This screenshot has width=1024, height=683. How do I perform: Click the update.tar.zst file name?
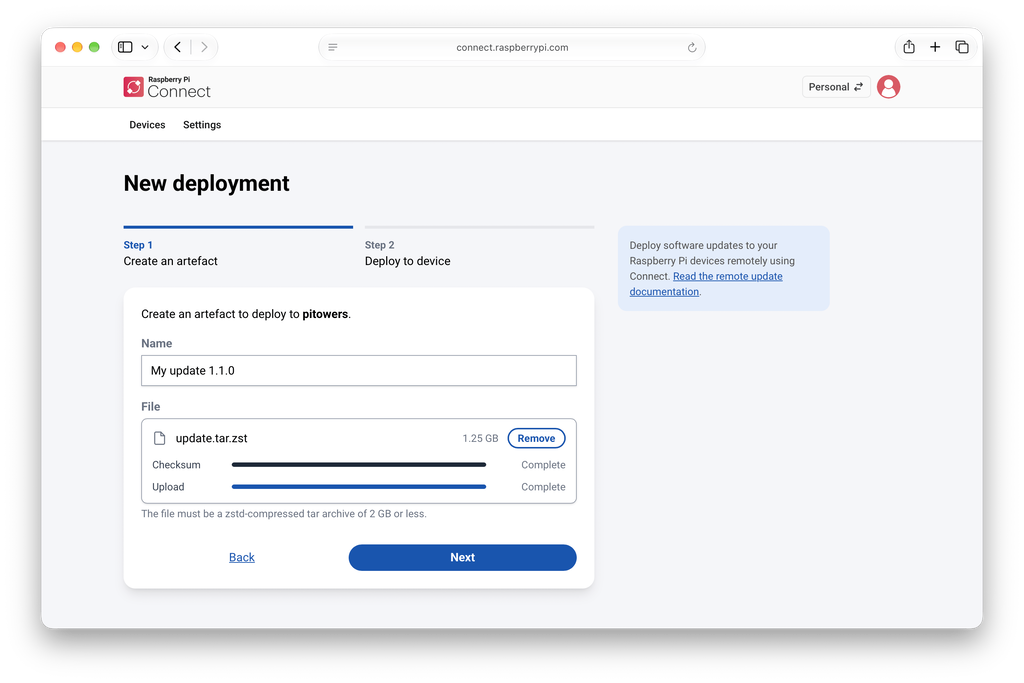212,438
